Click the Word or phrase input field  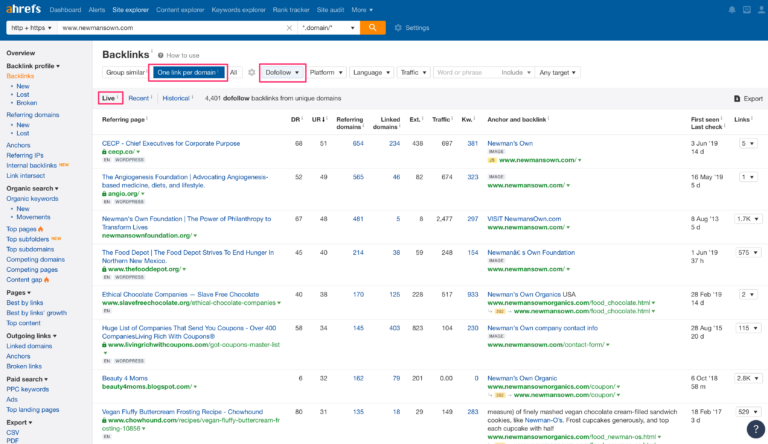[465, 73]
